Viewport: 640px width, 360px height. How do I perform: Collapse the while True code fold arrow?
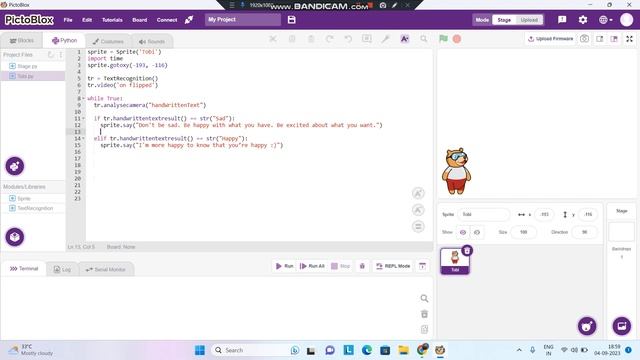[84, 98]
